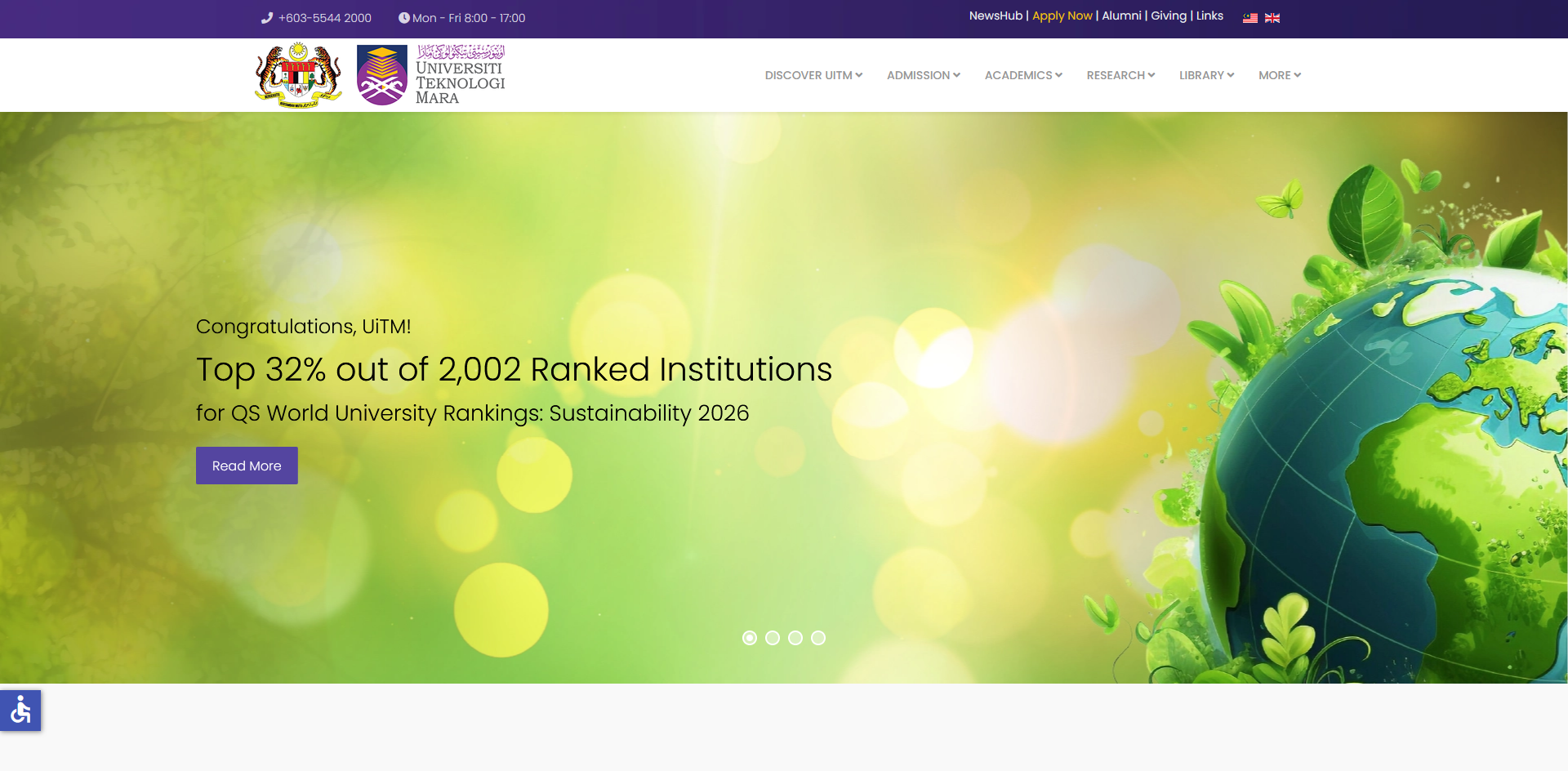Open the wheelchair accessibility widget
The height and width of the screenshot is (771, 1568).
point(20,711)
